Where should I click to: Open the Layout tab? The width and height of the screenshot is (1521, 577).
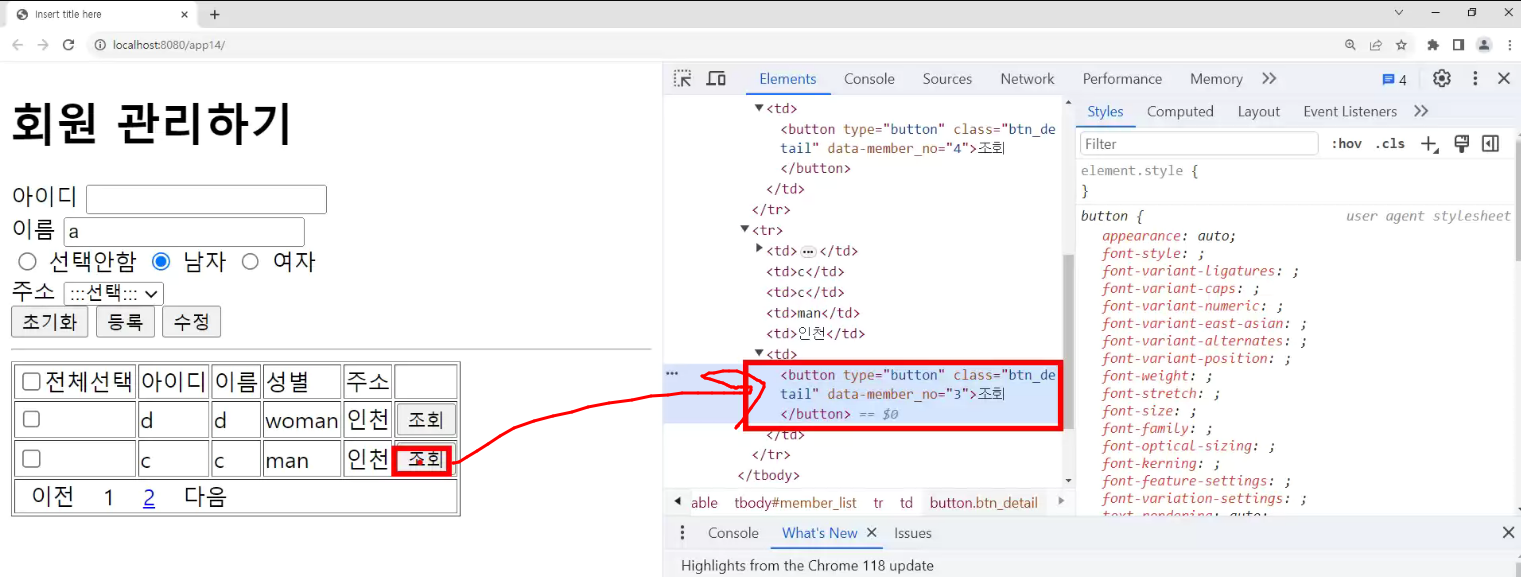(x=1258, y=111)
